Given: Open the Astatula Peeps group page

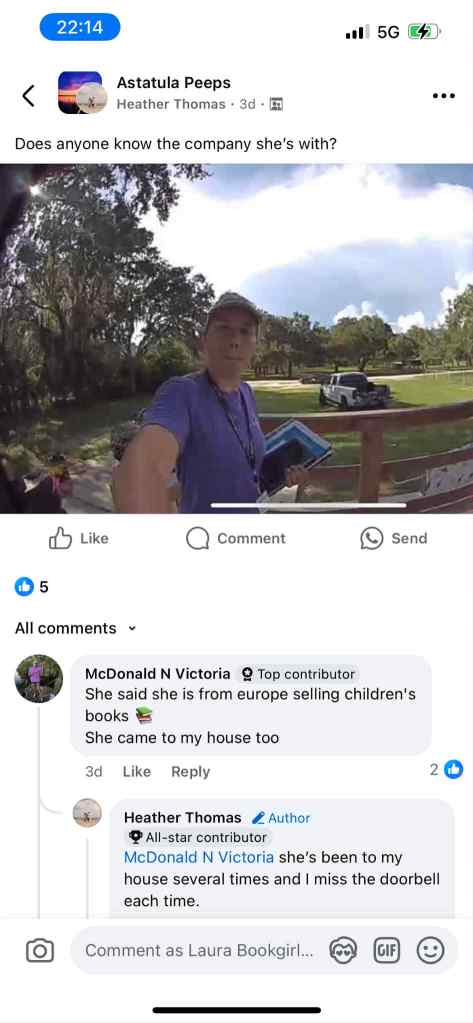Looking at the screenshot, I should pos(174,83).
